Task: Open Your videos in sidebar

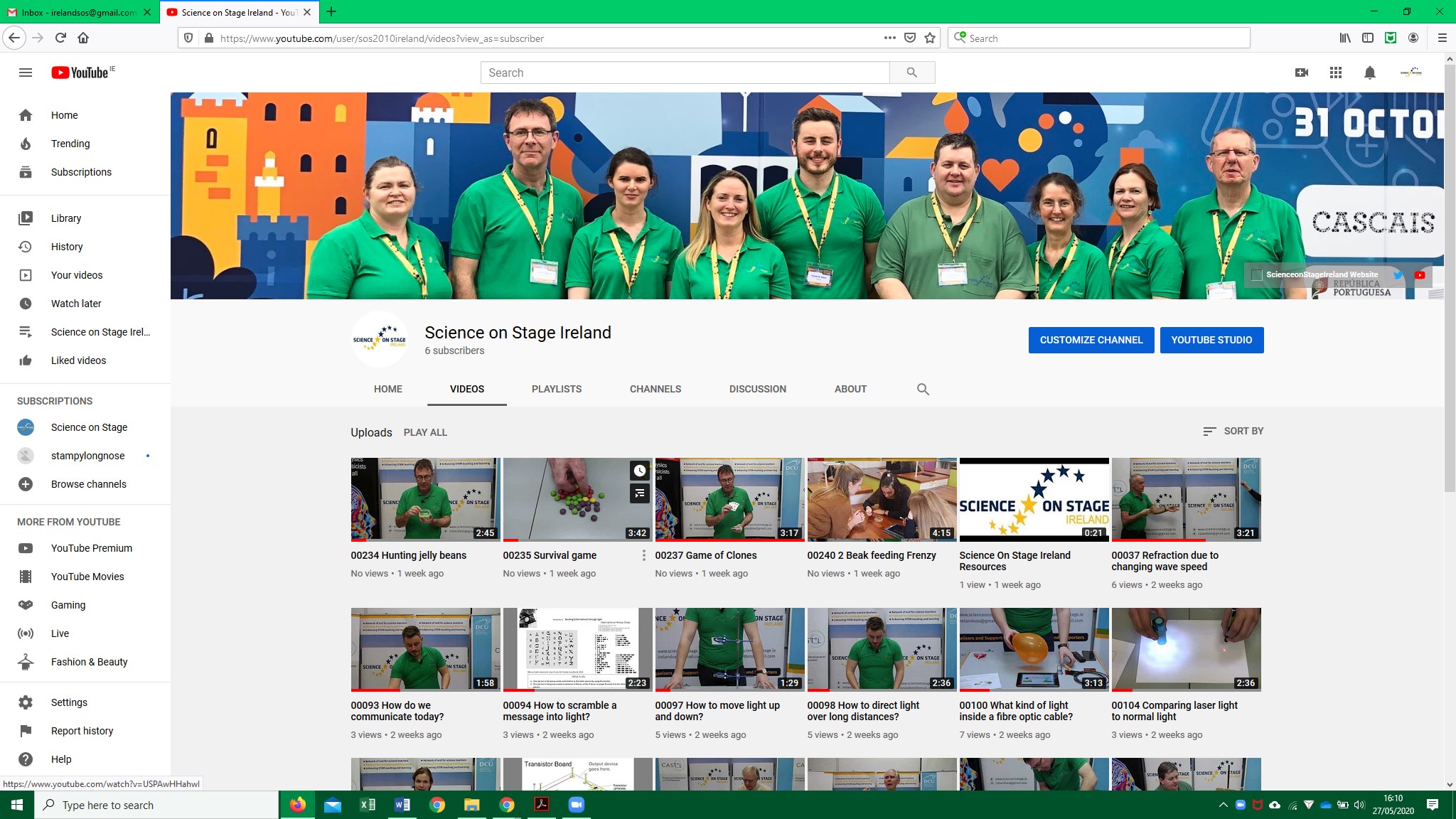Action: (x=85, y=275)
